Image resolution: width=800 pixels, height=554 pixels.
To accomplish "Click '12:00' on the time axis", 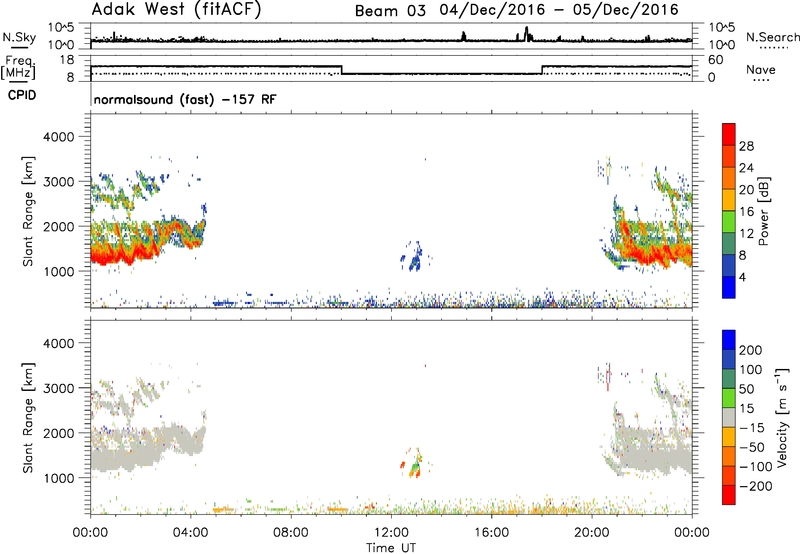I will 391,533.
